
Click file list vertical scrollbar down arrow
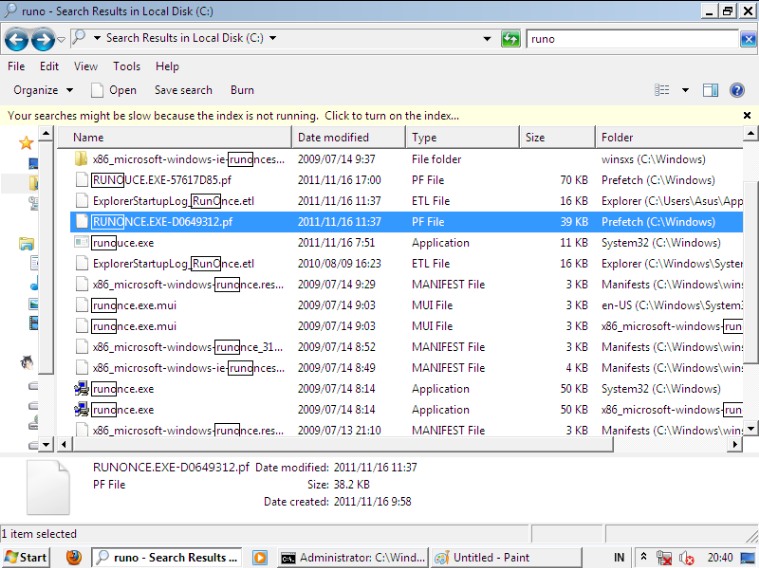750,428
